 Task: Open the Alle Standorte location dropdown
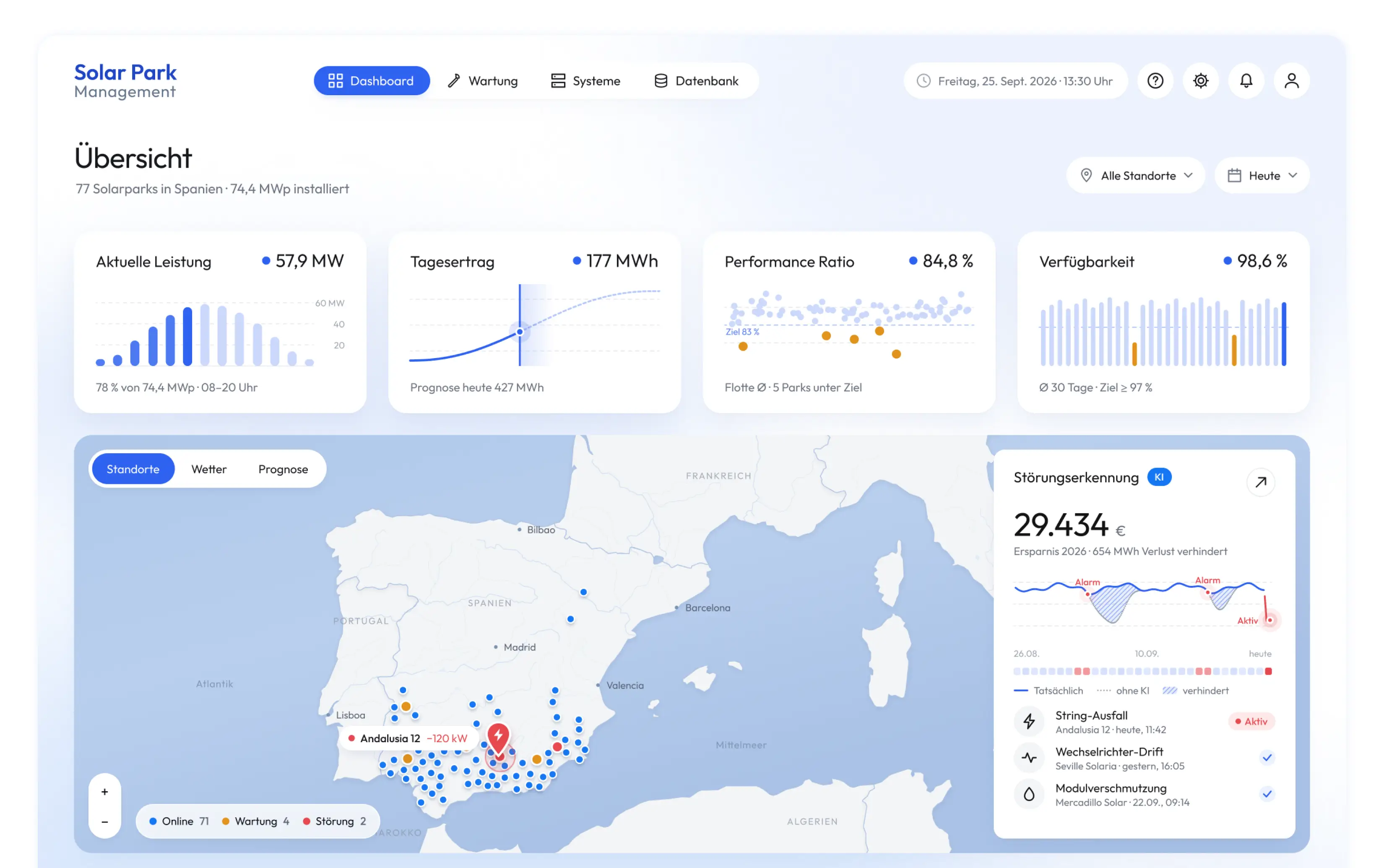[1135, 176]
